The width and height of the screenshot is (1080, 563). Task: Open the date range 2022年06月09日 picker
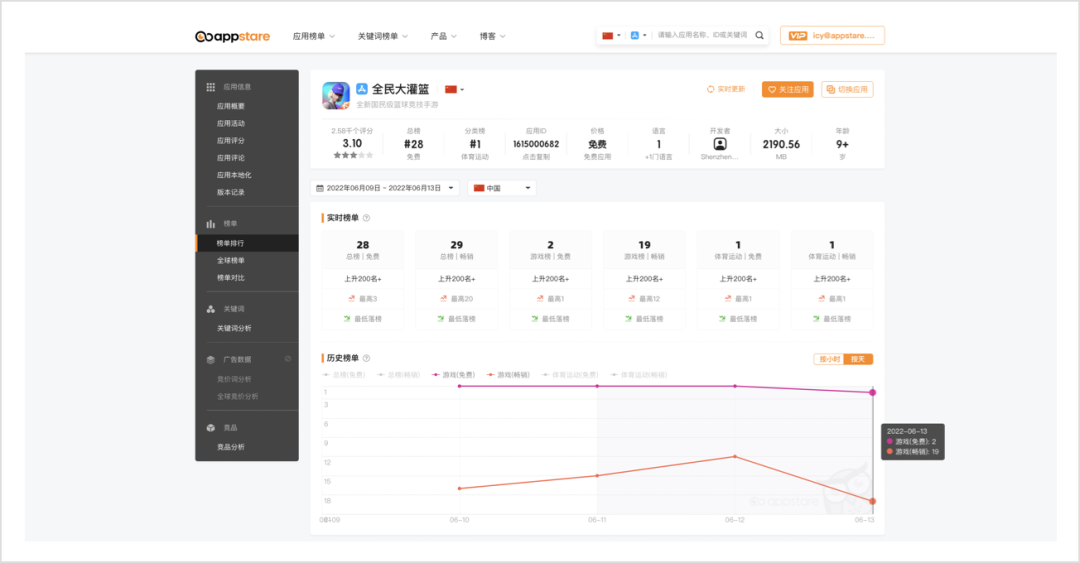(385, 188)
